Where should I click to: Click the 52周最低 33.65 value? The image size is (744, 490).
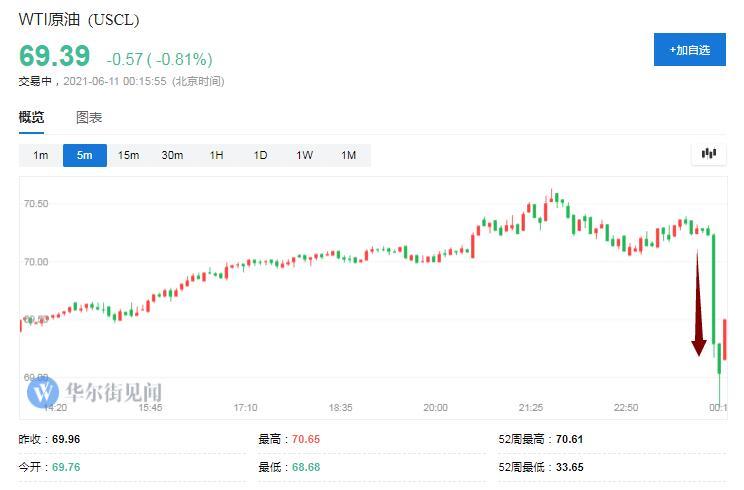pos(568,467)
